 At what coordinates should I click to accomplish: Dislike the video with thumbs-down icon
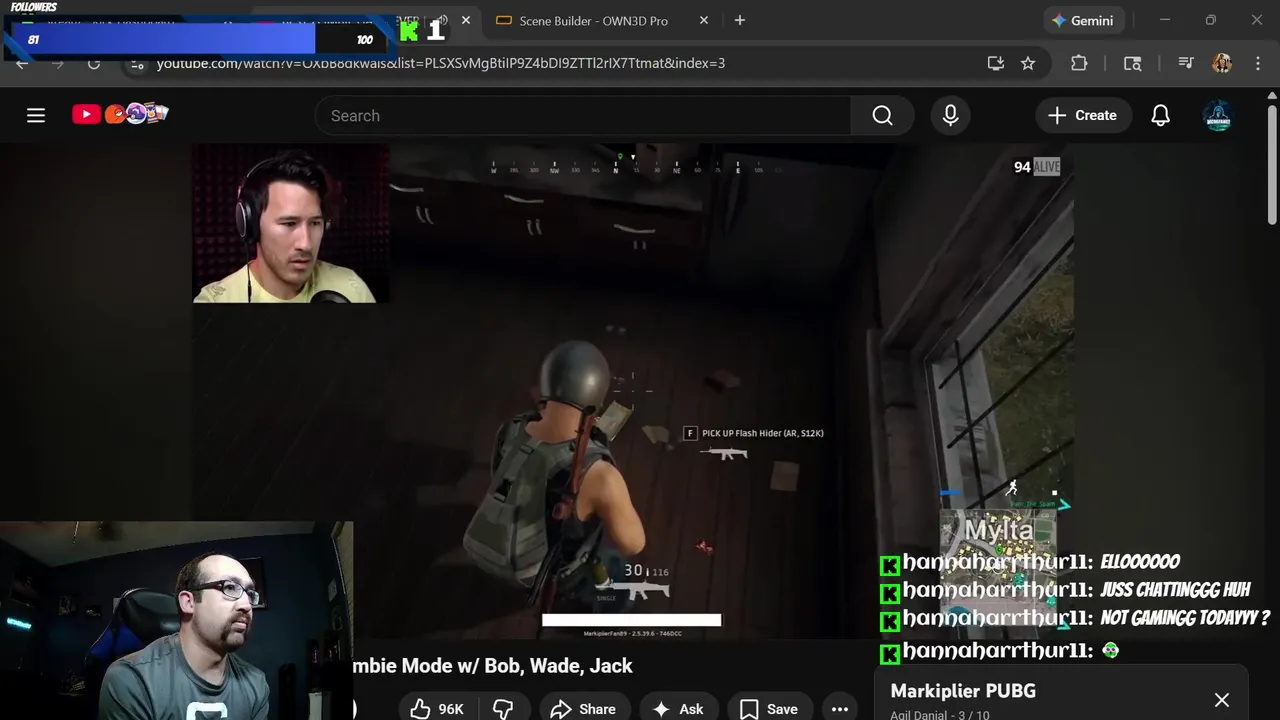504,708
